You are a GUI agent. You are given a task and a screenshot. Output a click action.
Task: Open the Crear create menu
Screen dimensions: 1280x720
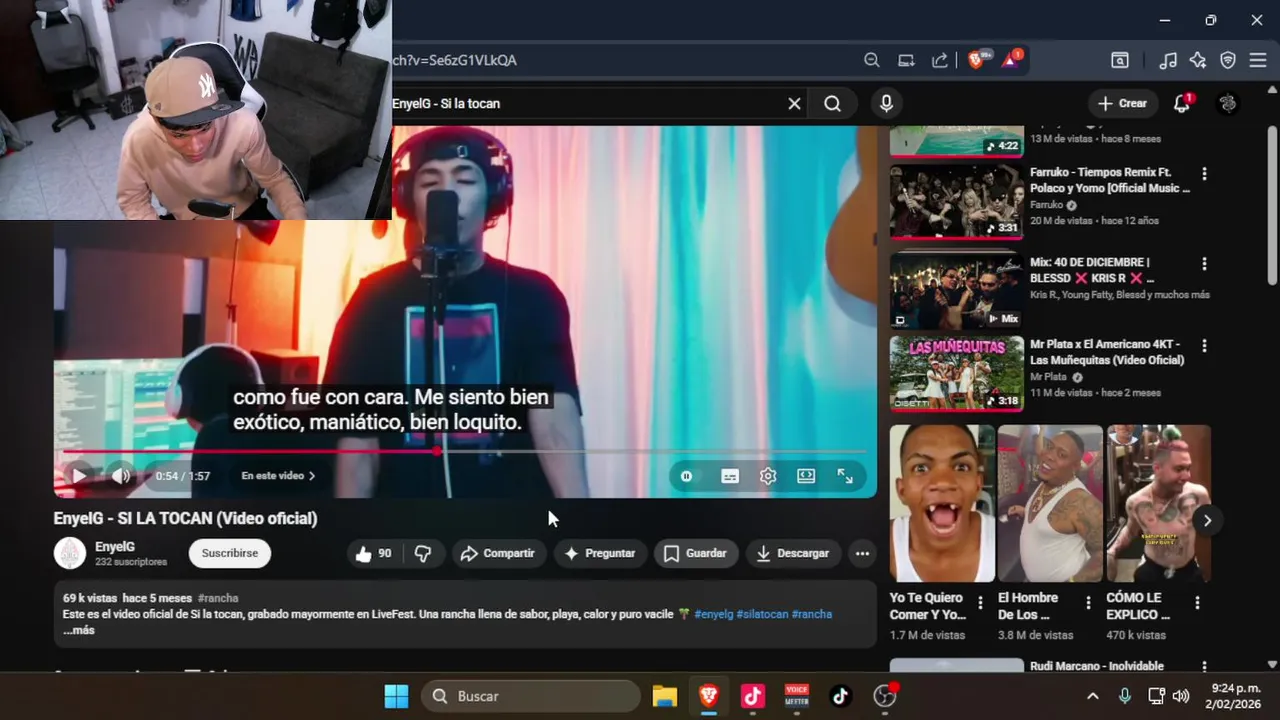coord(1122,103)
